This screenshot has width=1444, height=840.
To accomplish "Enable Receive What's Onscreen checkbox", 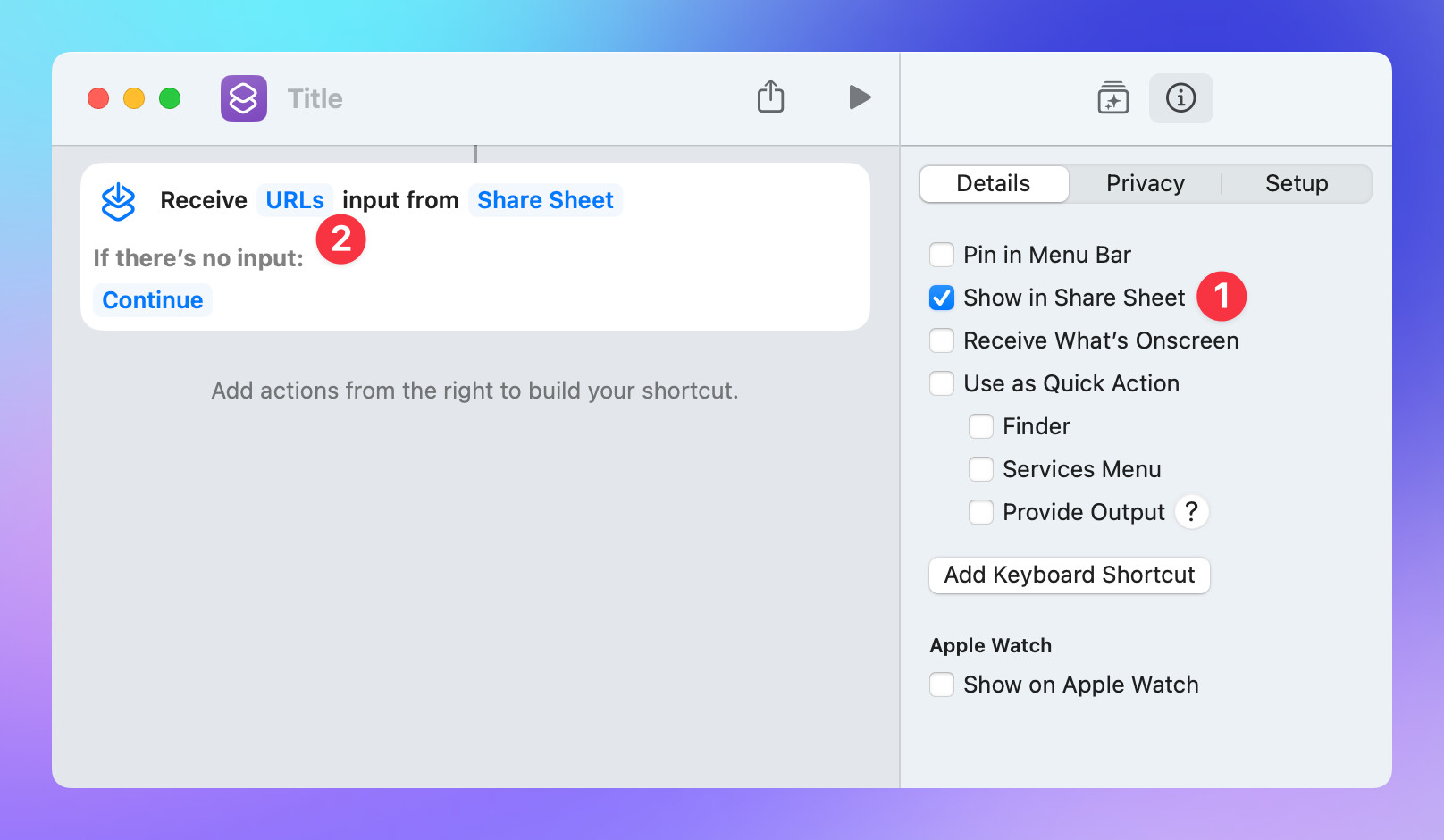I will tap(942, 340).
